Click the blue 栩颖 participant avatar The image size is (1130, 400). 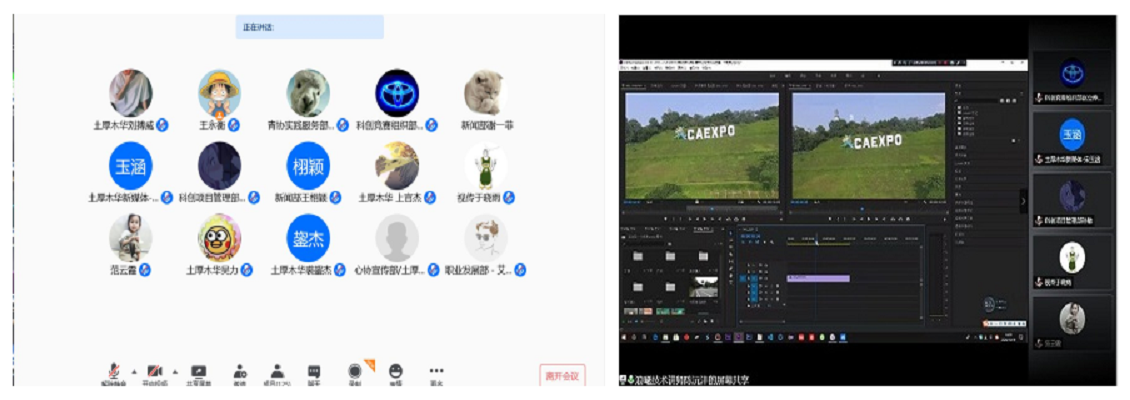308,165
